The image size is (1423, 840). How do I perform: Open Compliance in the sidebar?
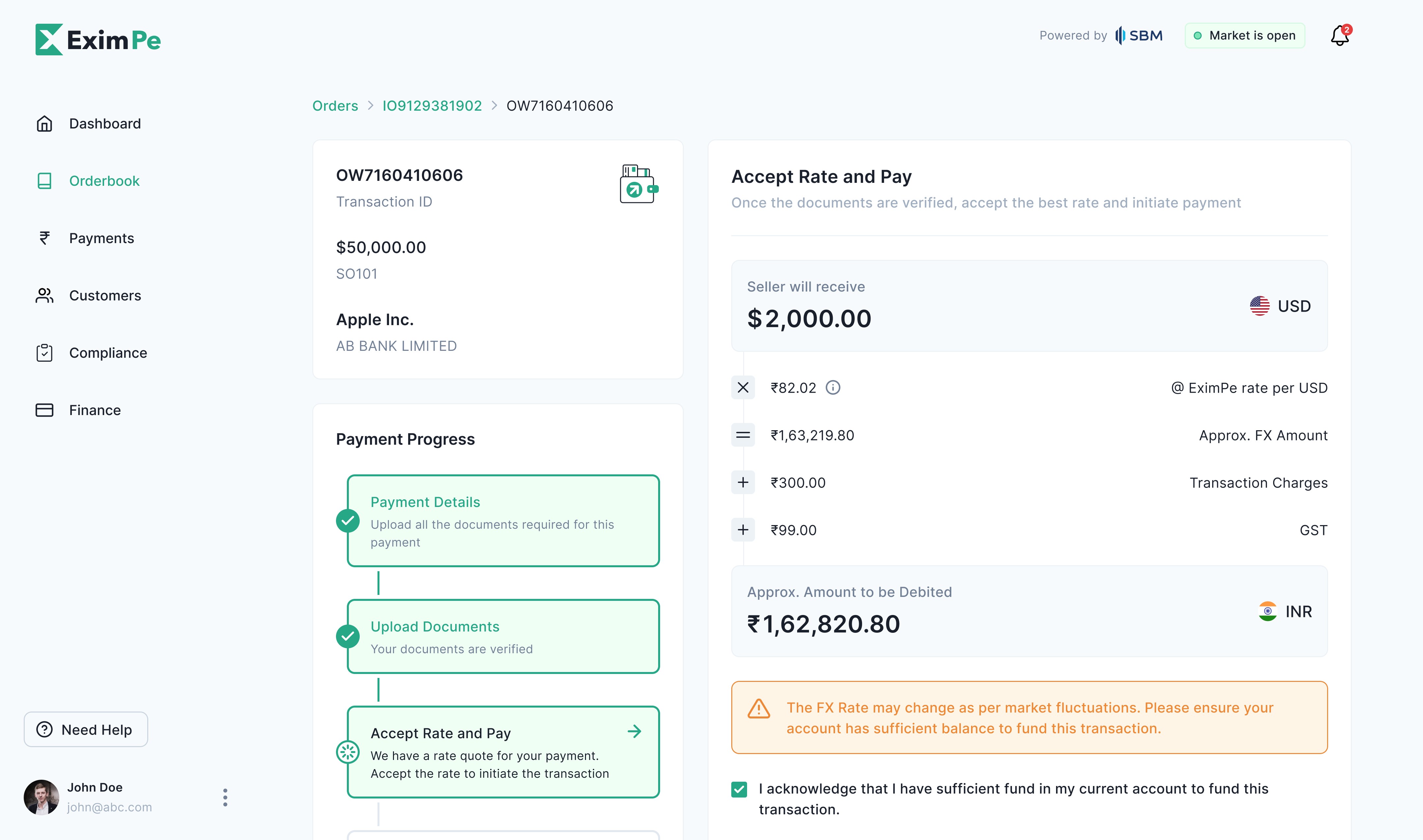pos(108,353)
